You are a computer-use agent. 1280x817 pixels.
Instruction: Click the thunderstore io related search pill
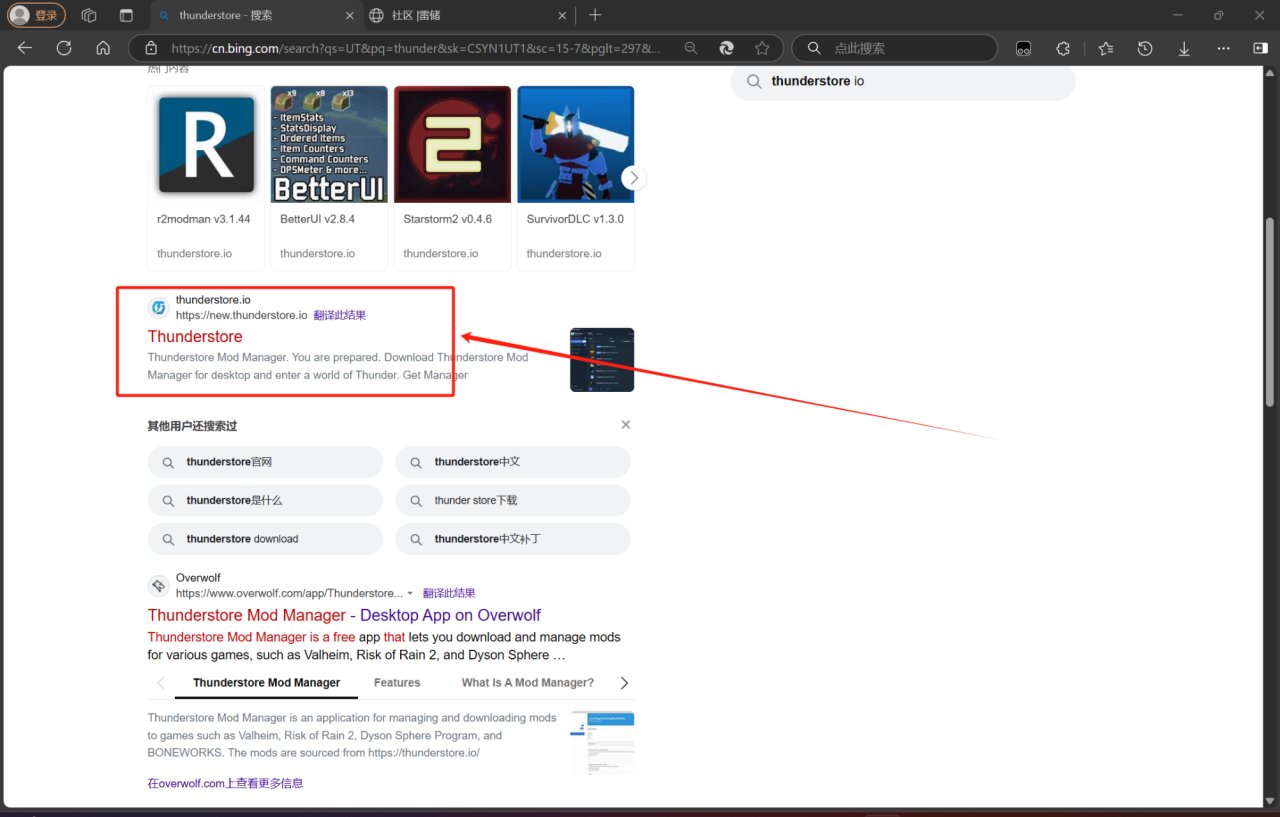(902, 82)
